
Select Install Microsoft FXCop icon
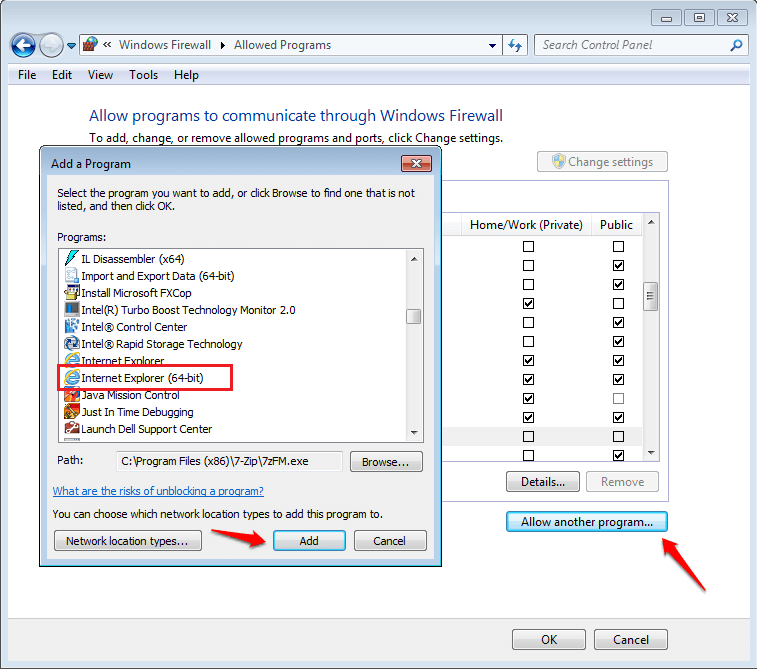click(71, 293)
